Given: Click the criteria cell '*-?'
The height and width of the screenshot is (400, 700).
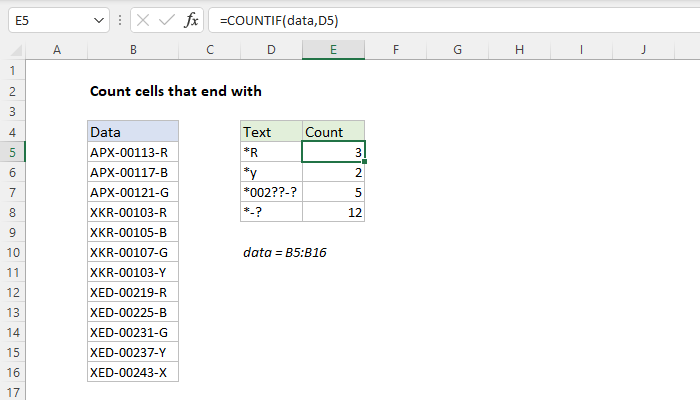Looking at the screenshot, I should pos(271,212).
